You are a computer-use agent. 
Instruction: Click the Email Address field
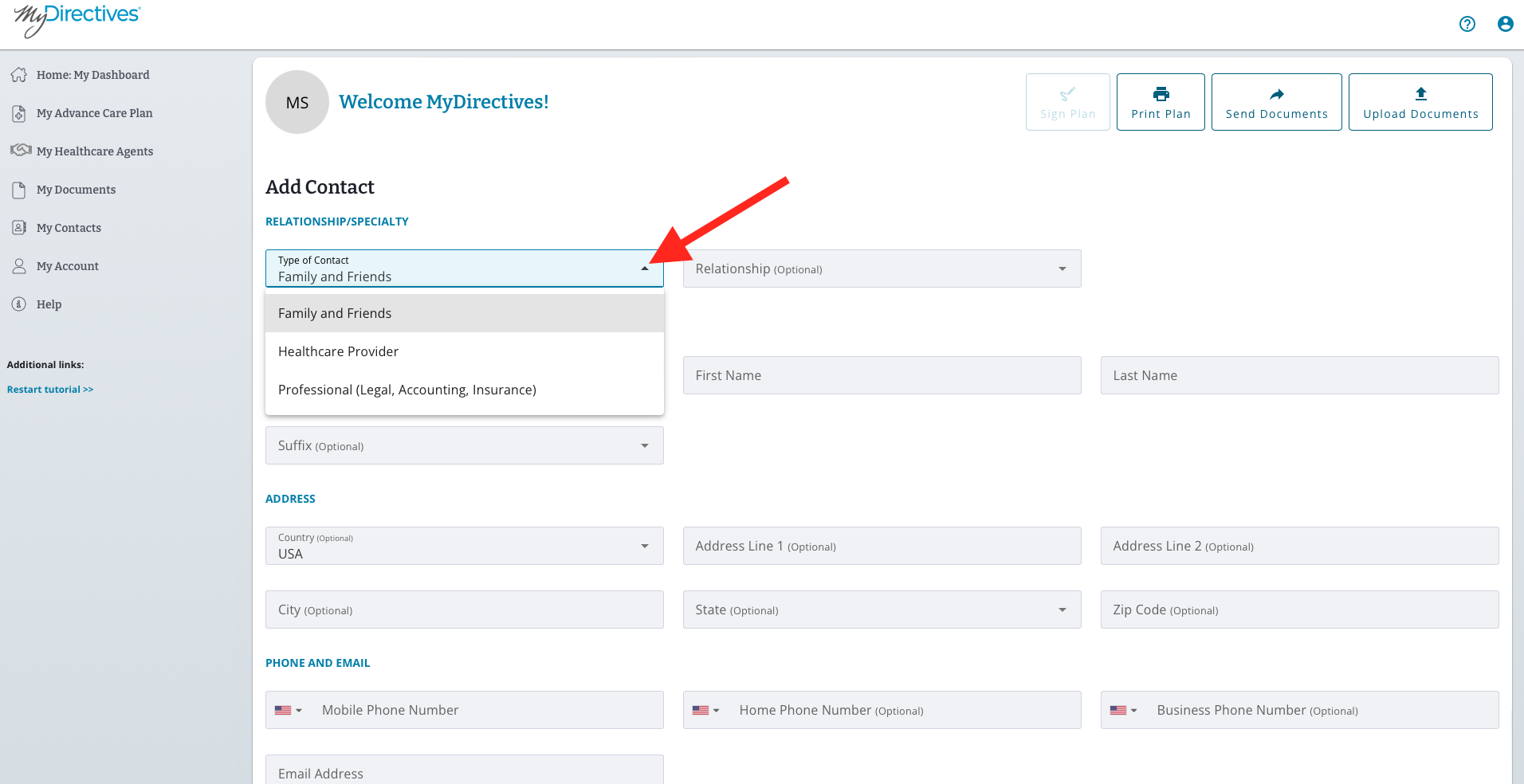[x=465, y=770]
